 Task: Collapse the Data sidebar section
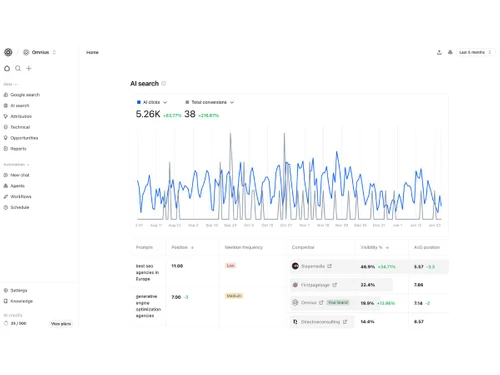[10, 84]
